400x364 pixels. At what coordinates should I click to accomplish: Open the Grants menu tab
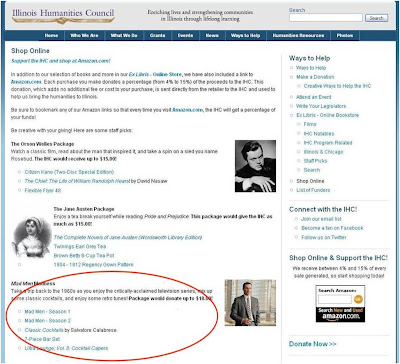click(x=157, y=36)
